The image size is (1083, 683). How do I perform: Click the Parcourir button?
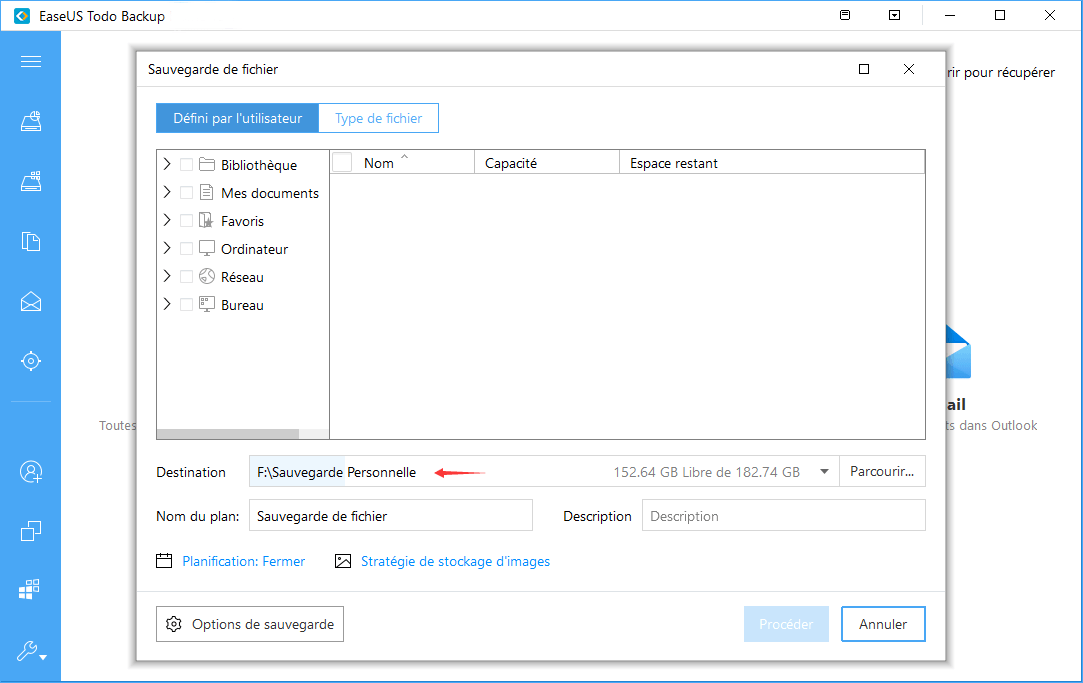click(x=882, y=471)
